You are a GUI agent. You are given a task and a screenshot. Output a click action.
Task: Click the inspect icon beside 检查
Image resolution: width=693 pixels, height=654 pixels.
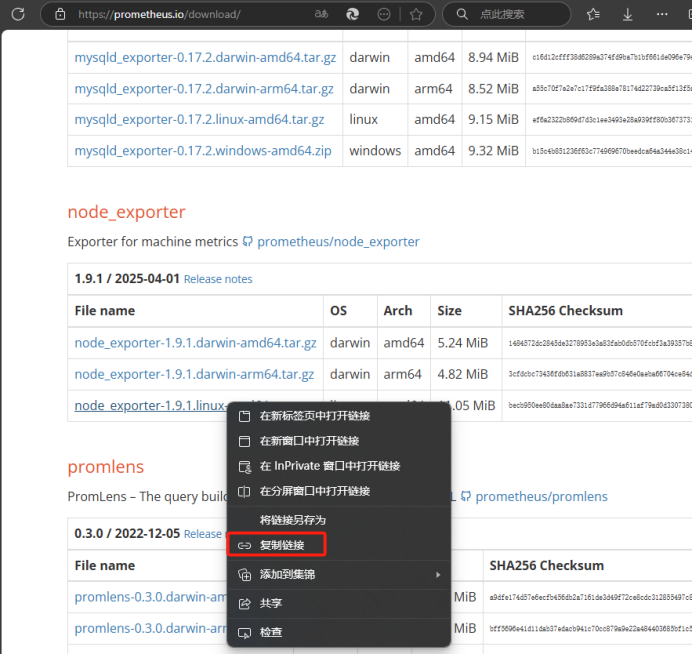pos(244,633)
